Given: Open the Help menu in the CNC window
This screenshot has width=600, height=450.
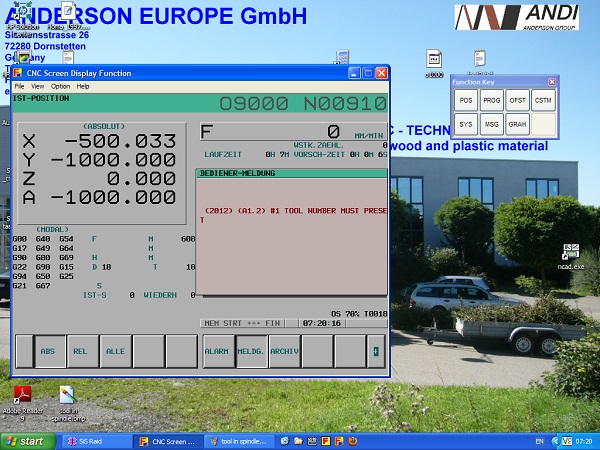Looking at the screenshot, I should pyautogui.click(x=83, y=86).
